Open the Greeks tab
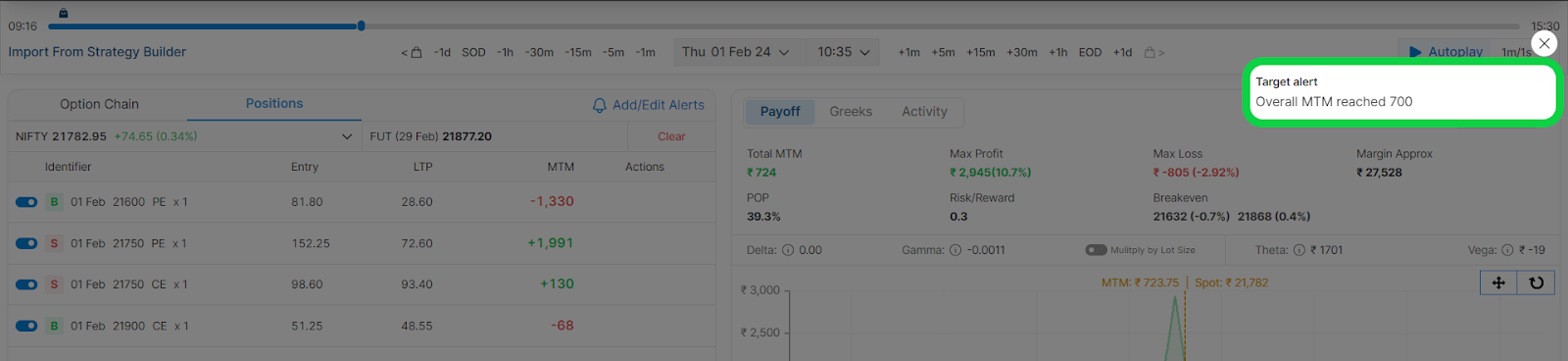 click(851, 112)
